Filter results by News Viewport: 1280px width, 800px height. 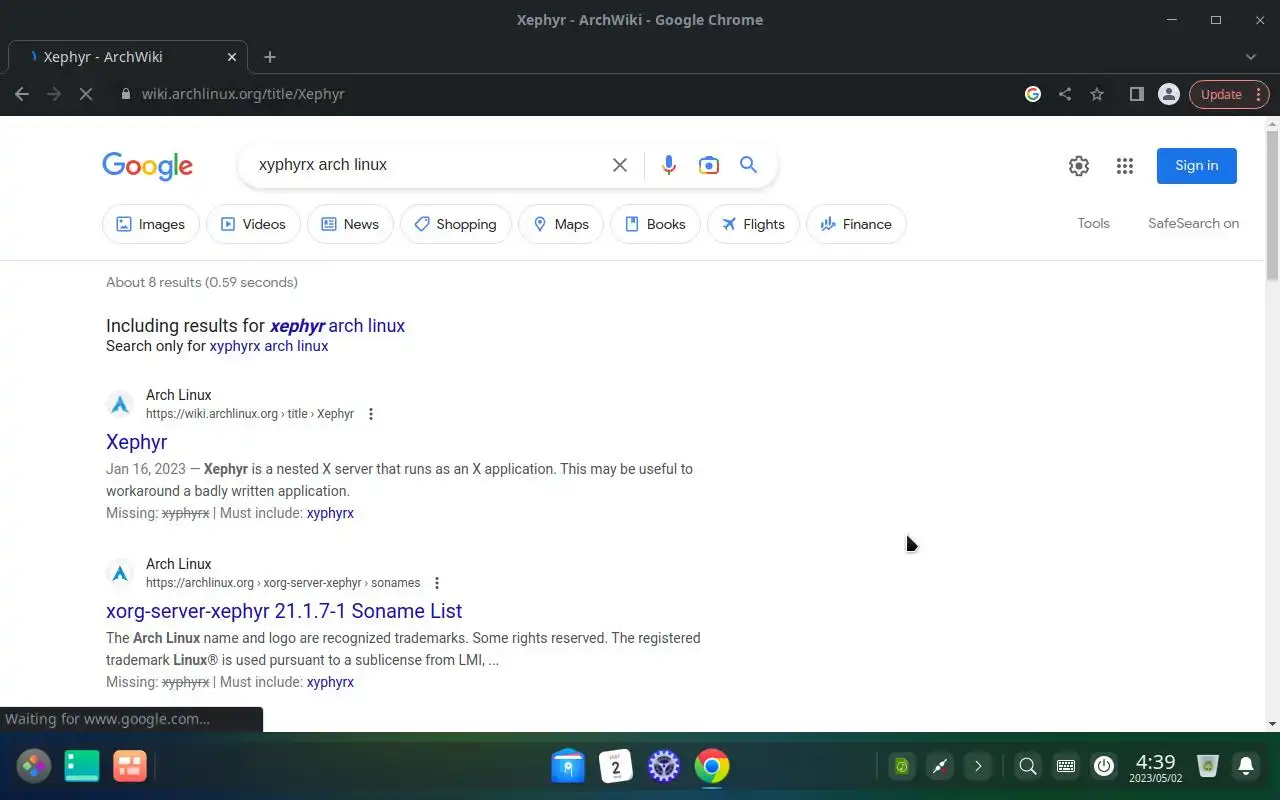pos(350,224)
